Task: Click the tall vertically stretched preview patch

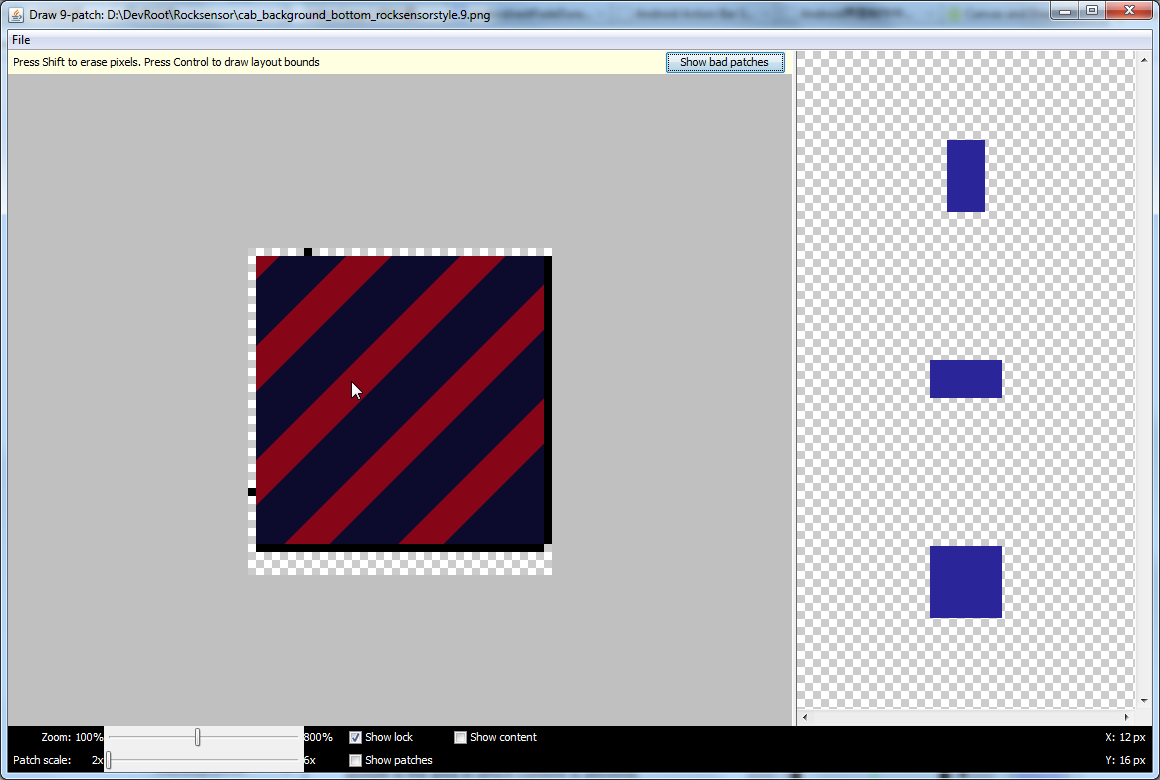Action: pyautogui.click(x=965, y=176)
